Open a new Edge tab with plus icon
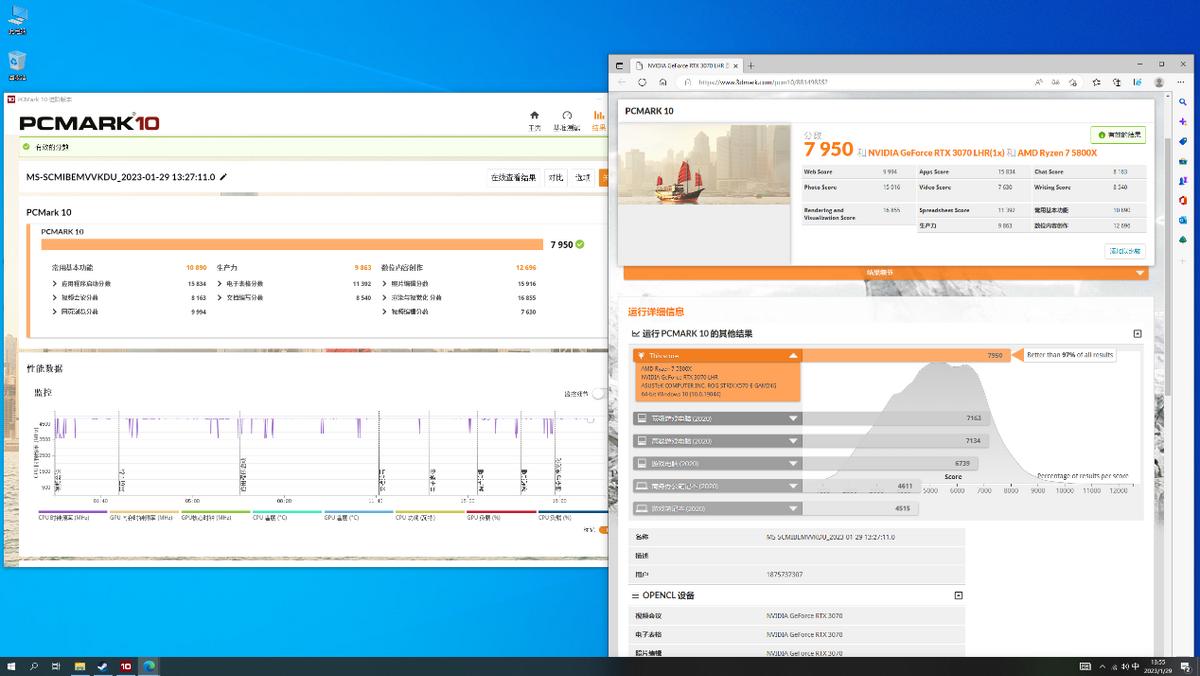Image resolution: width=1200 pixels, height=676 pixels. [751, 66]
